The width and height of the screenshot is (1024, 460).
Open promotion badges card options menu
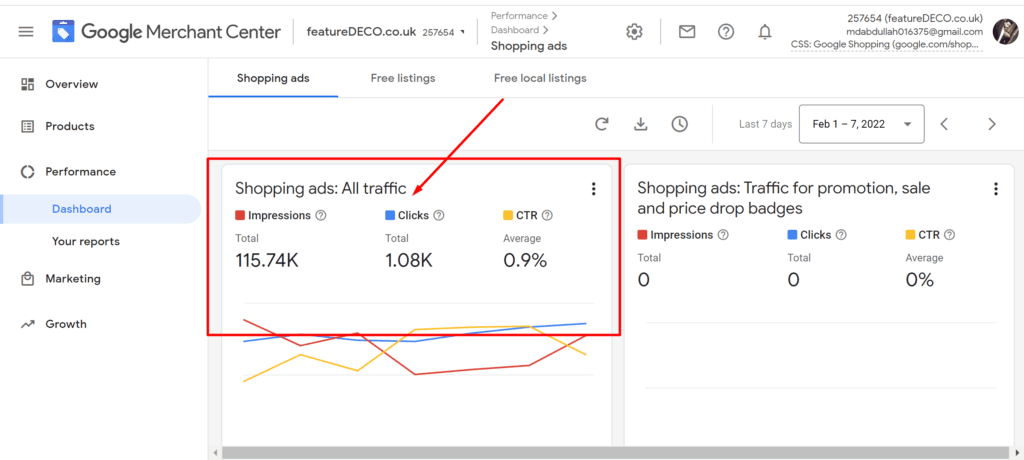tap(995, 189)
